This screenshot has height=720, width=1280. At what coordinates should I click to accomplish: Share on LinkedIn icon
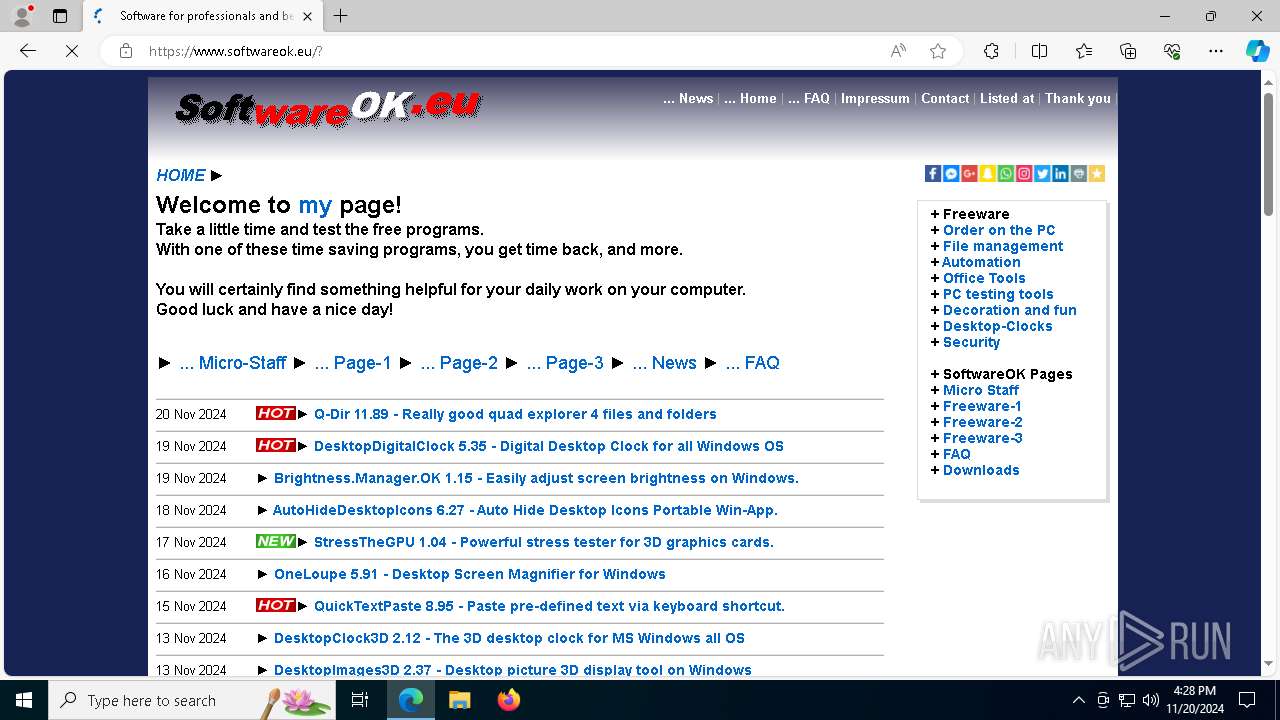[x=1060, y=174]
